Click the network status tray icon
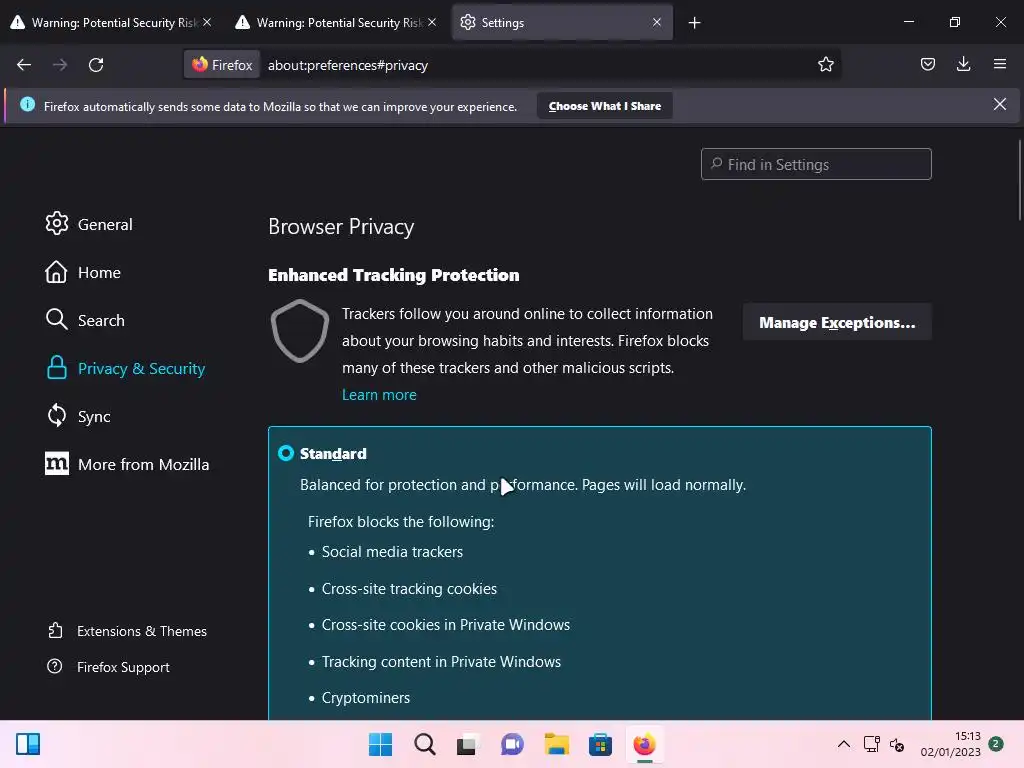Viewport: 1024px width, 768px height. (871, 744)
